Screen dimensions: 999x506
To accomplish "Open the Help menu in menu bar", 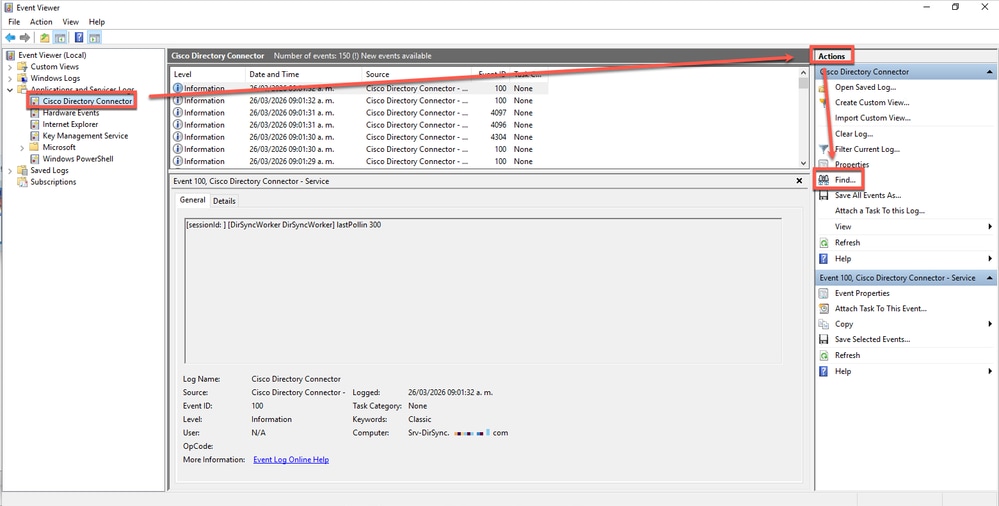I will click(96, 22).
